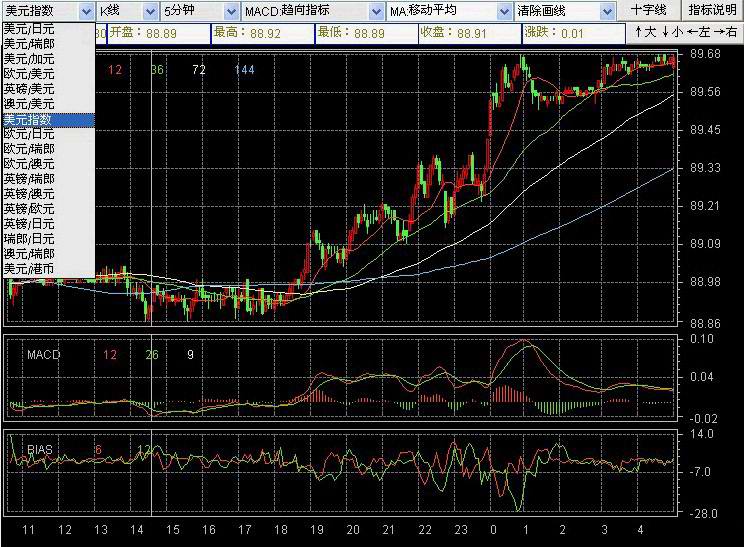Shift chart left with ←左 button
Screen dimensions: 744x547
point(698,32)
